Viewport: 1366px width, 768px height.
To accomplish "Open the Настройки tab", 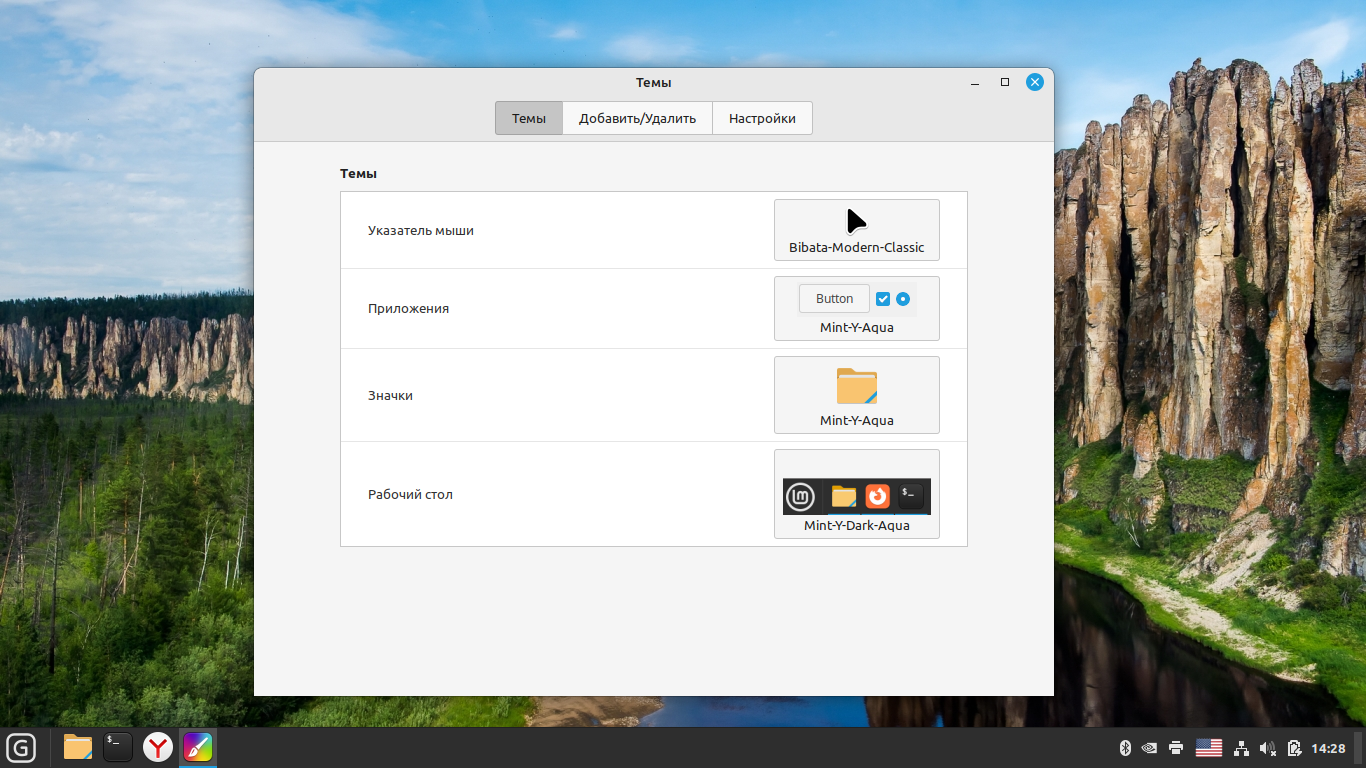I will click(762, 118).
